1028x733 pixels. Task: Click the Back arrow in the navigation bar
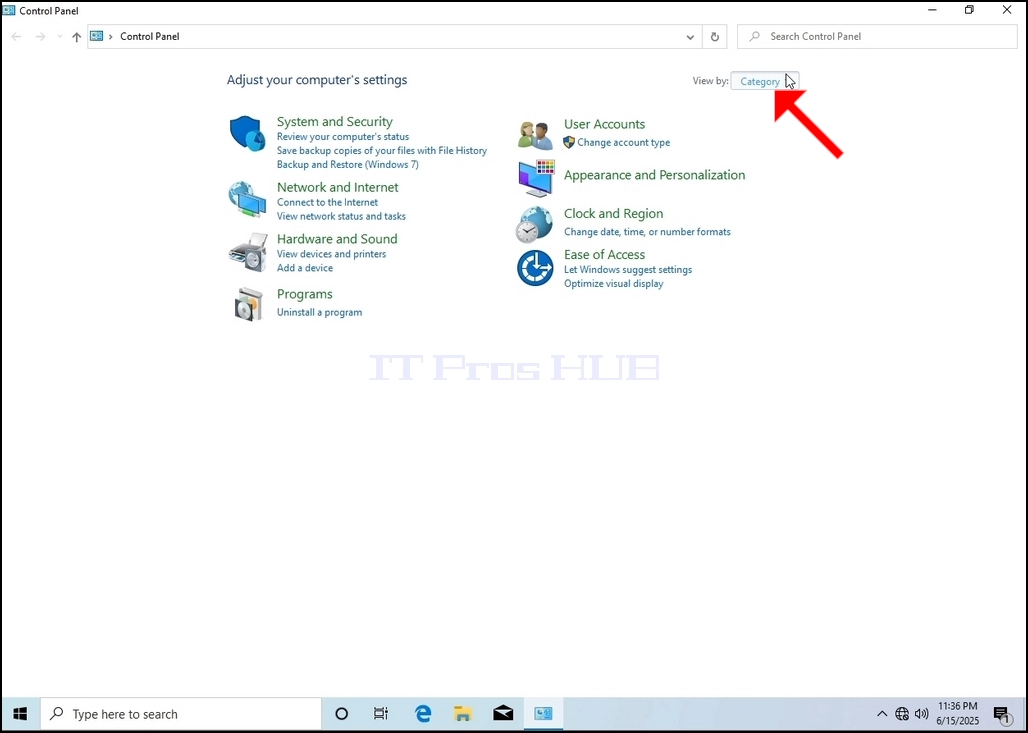16,37
